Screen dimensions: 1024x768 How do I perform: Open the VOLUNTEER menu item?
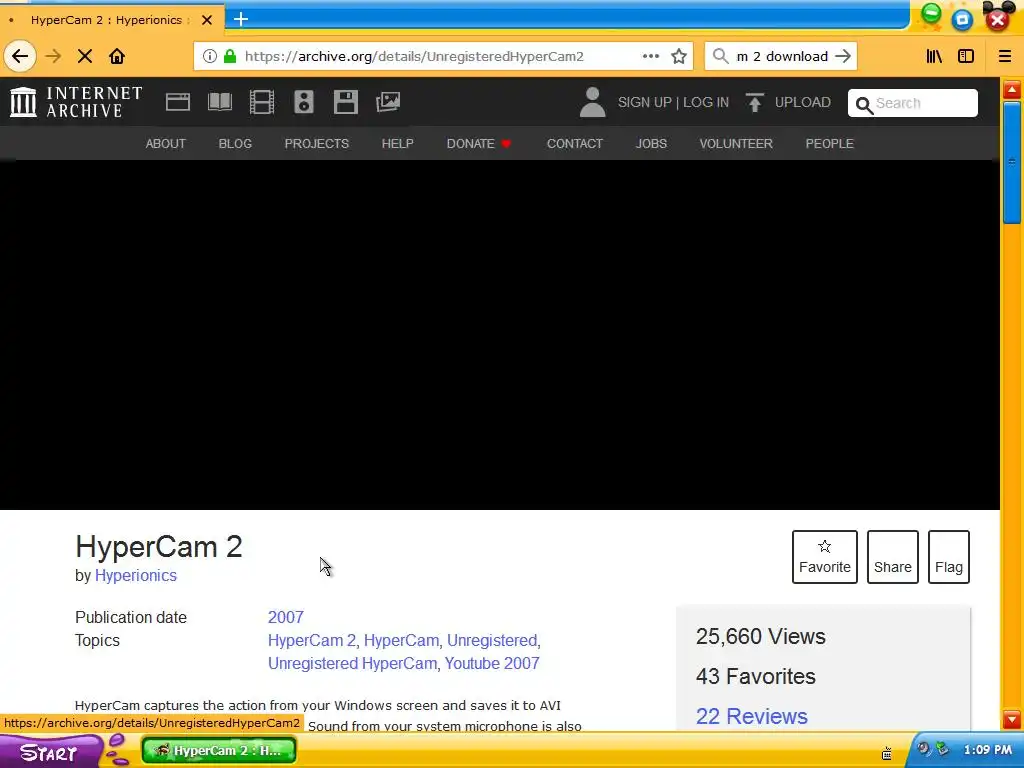coord(736,144)
